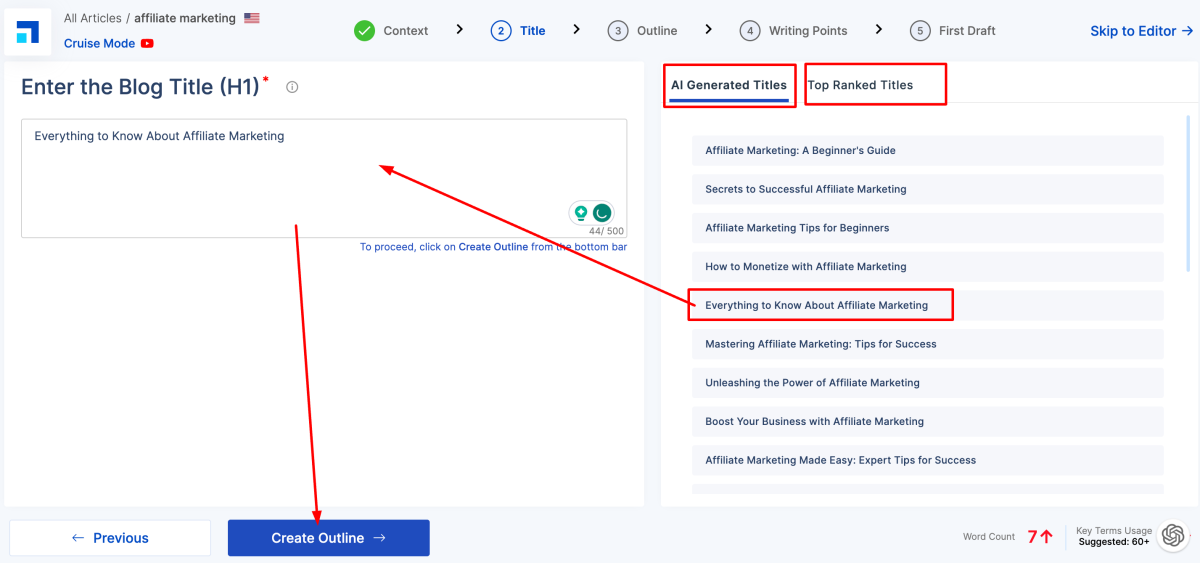
Task: Click the green lightbulb icon in title box
Action: pyautogui.click(x=580, y=213)
